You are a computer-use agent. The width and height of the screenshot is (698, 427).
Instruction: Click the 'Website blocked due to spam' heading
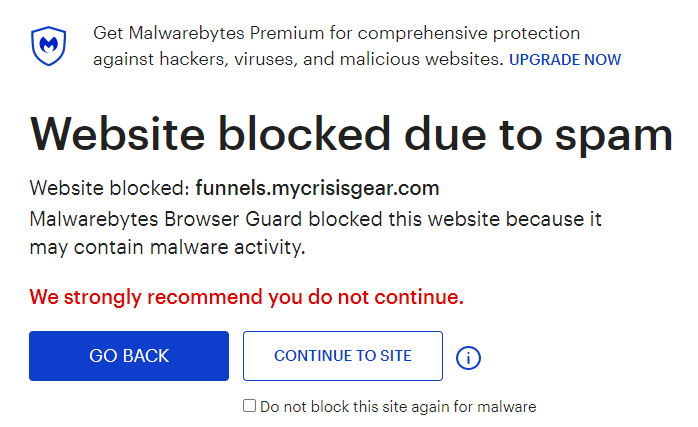click(x=351, y=132)
